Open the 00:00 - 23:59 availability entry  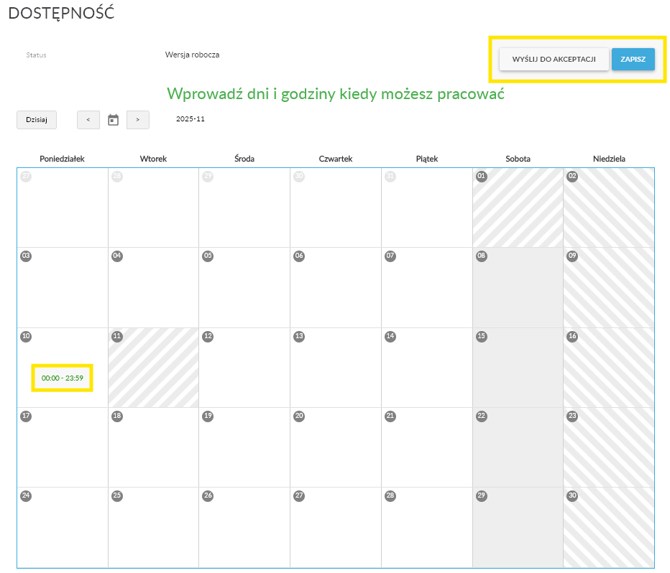tap(62, 378)
